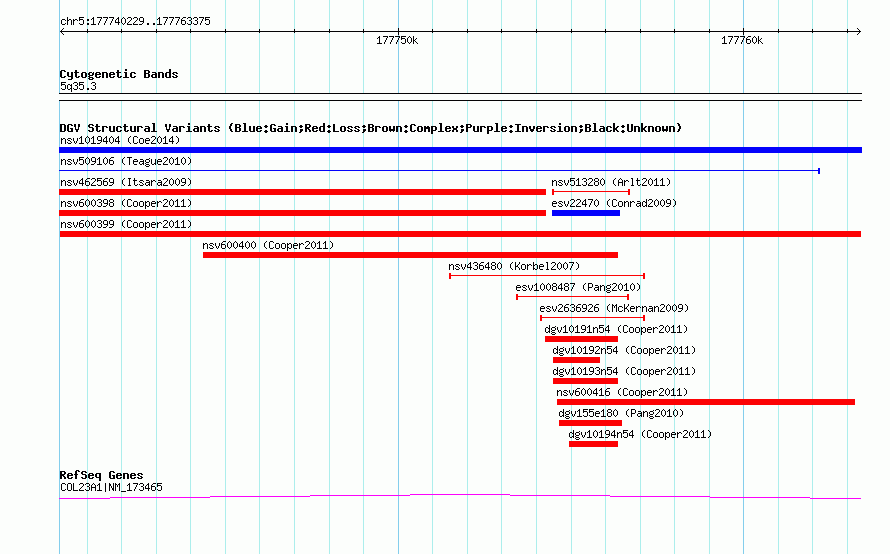
Task: Select the nsv513280 (Arlt2011) red variant marker
Action: pos(590,192)
